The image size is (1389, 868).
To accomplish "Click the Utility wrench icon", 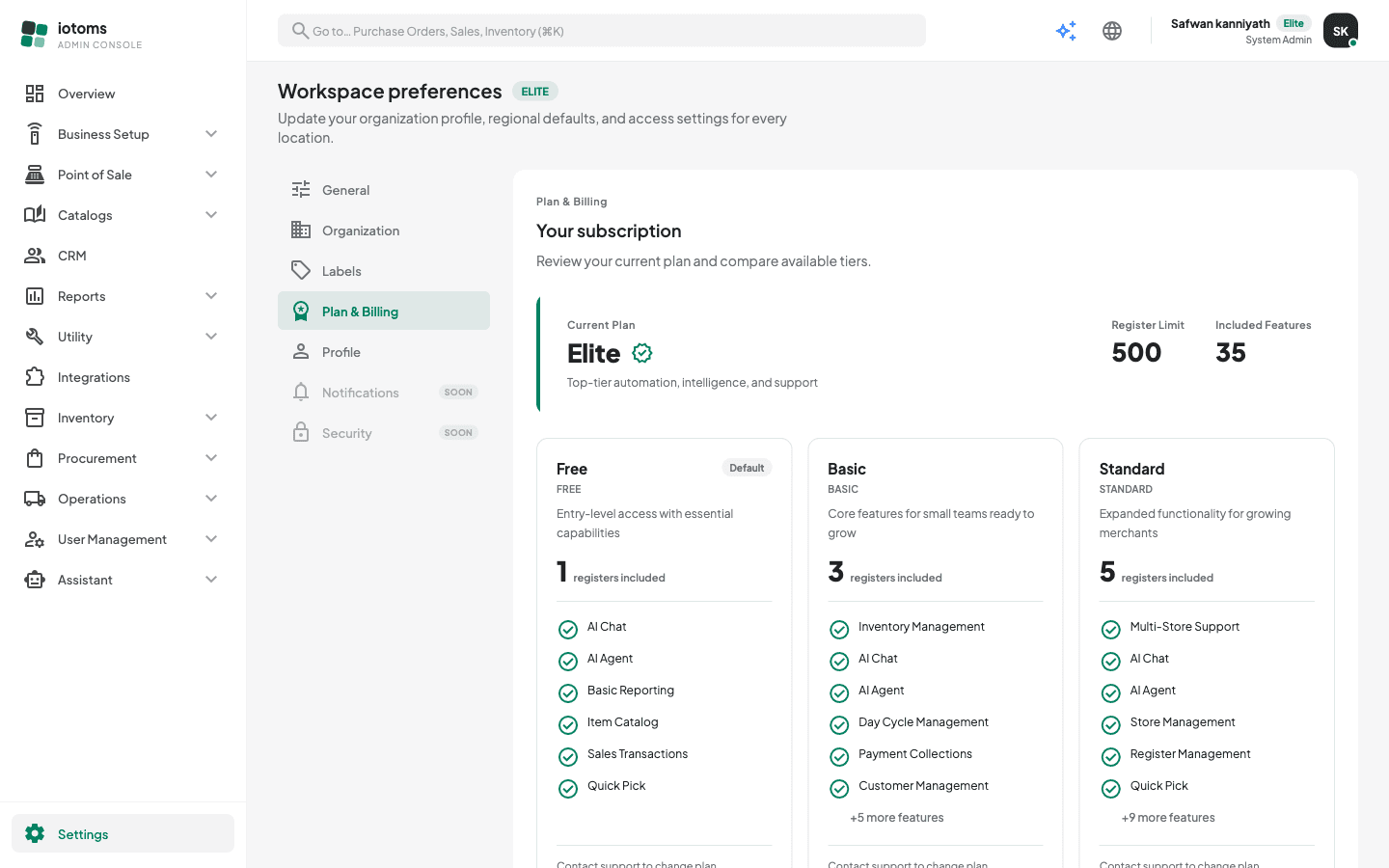I will pyautogui.click(x=35, y=337).
